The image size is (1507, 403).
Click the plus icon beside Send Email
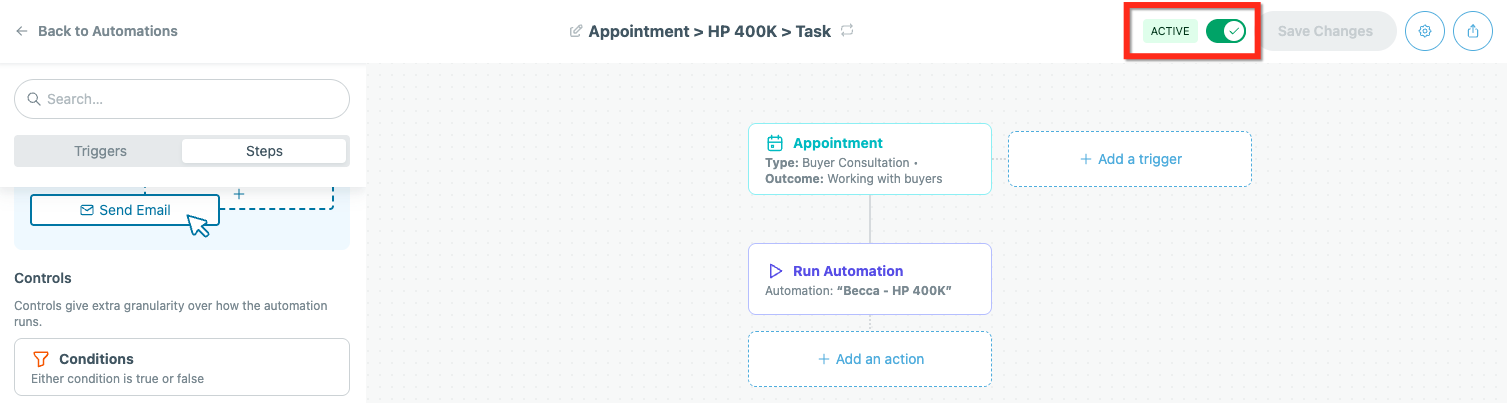(239, 193)
